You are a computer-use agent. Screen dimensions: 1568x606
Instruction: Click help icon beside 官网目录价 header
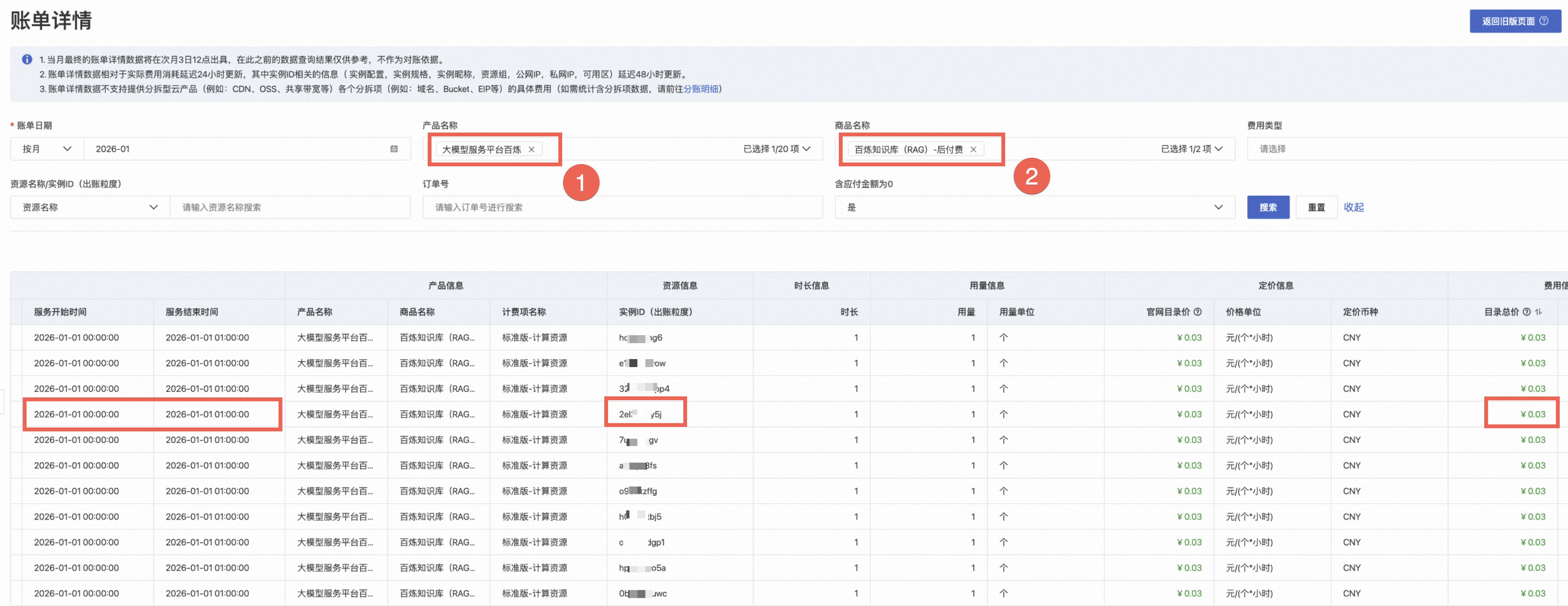pos(1198,312)
